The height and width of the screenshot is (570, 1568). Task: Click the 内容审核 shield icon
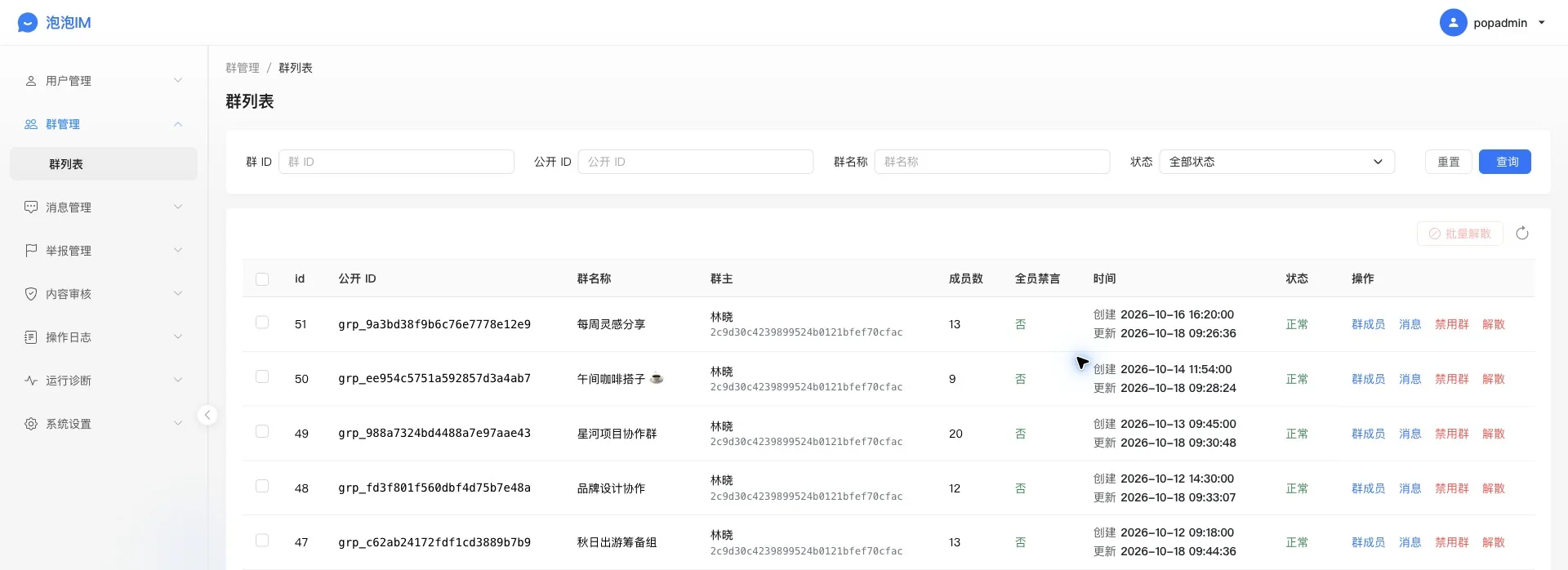[31, 294]
